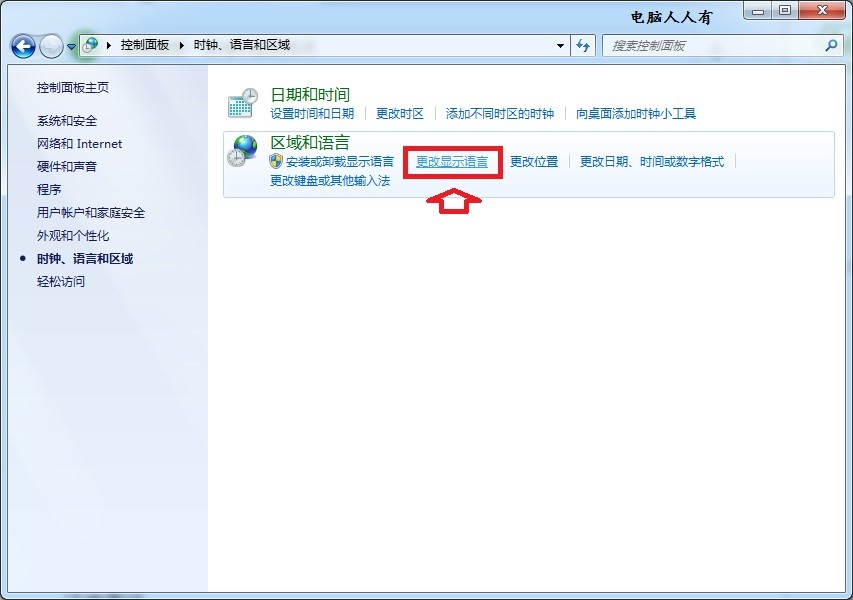
Task: Open the 区域和语言 globe icon
Action: tap(242, 151)
